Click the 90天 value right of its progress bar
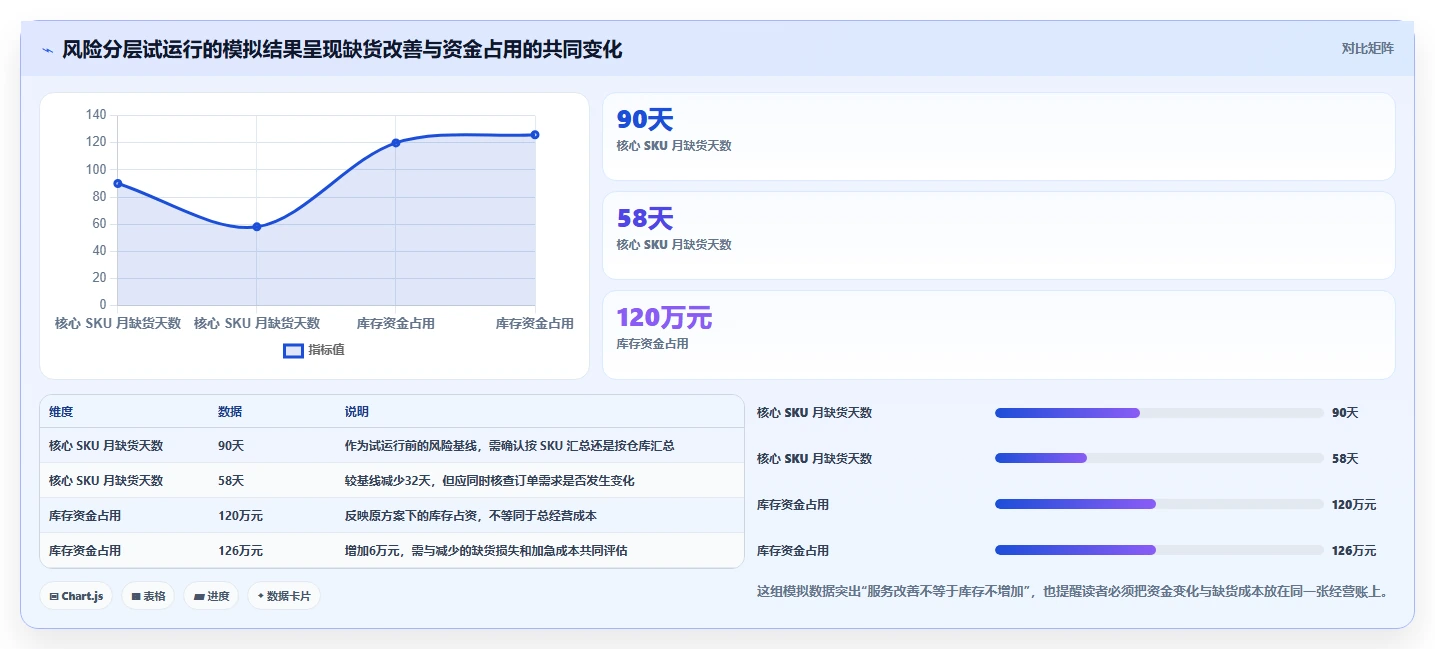1435x649 pixels. [1345, 413]
